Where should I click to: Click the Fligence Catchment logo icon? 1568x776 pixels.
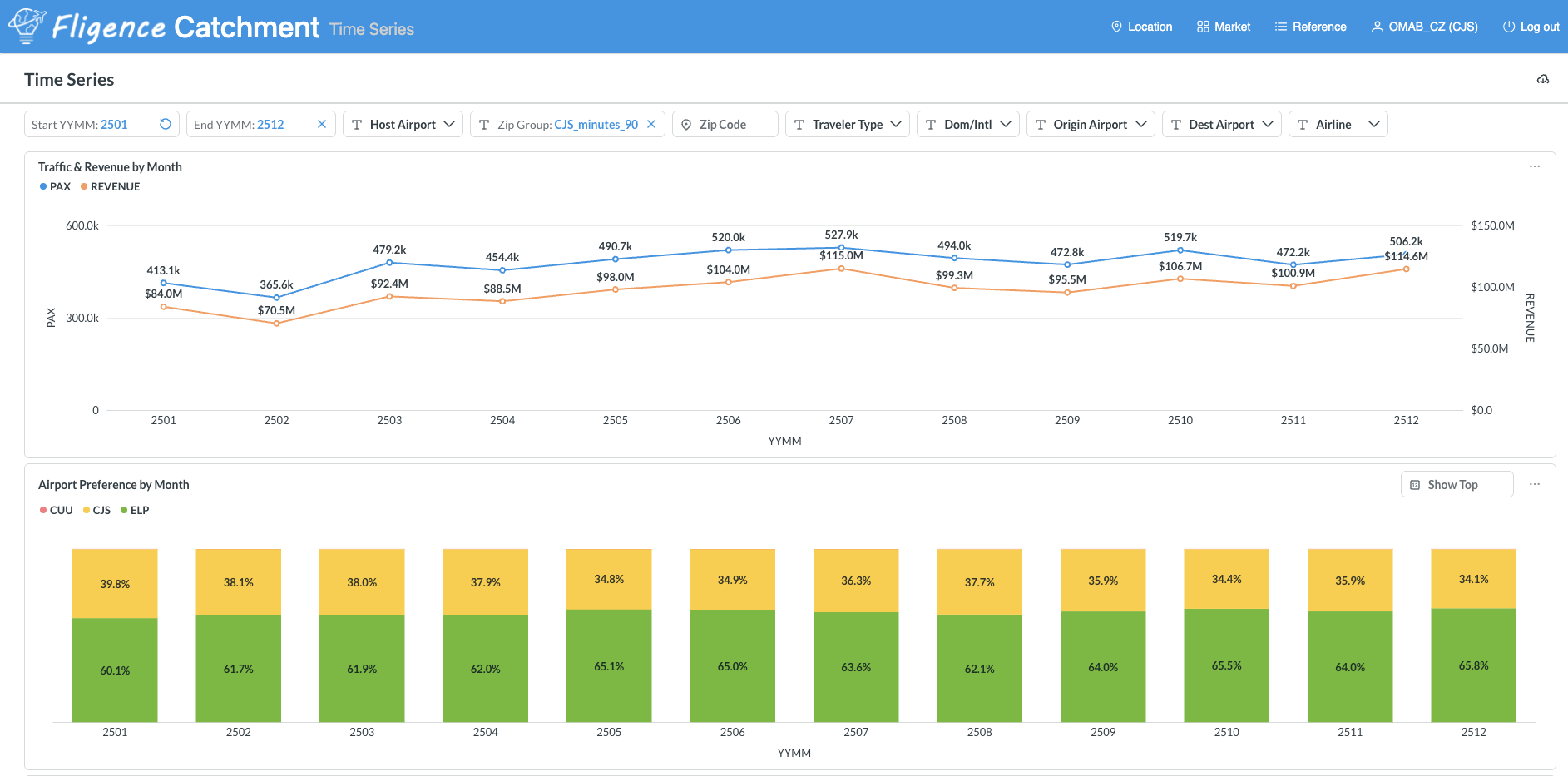coord(26,26)
